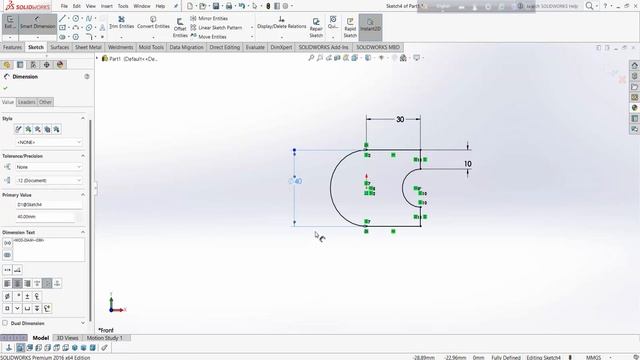Select the Motion Study 1 tab
The width and height of the screenshot is (640, 360).
click(104, 338)
